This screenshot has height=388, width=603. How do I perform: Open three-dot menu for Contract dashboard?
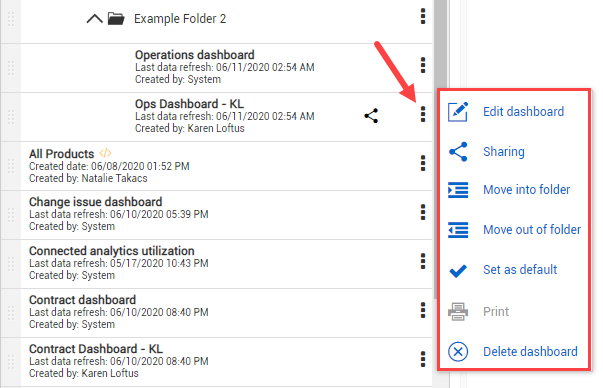423,310
